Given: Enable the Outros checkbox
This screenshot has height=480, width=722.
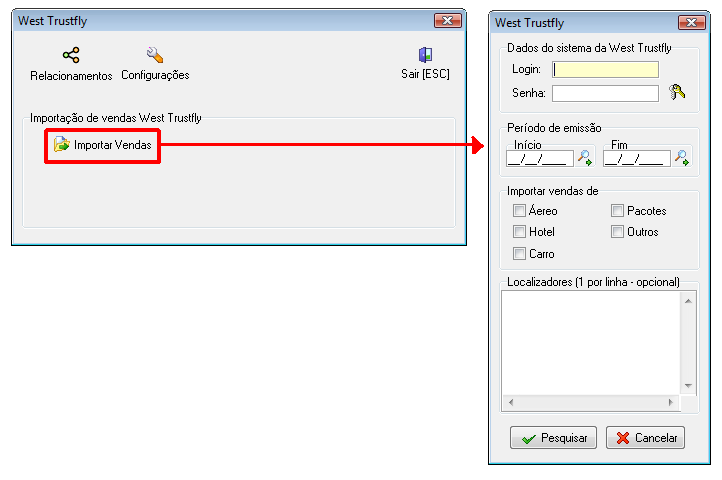Looking at the screenshot, I should pyautogui.click(x=617, y=231).
